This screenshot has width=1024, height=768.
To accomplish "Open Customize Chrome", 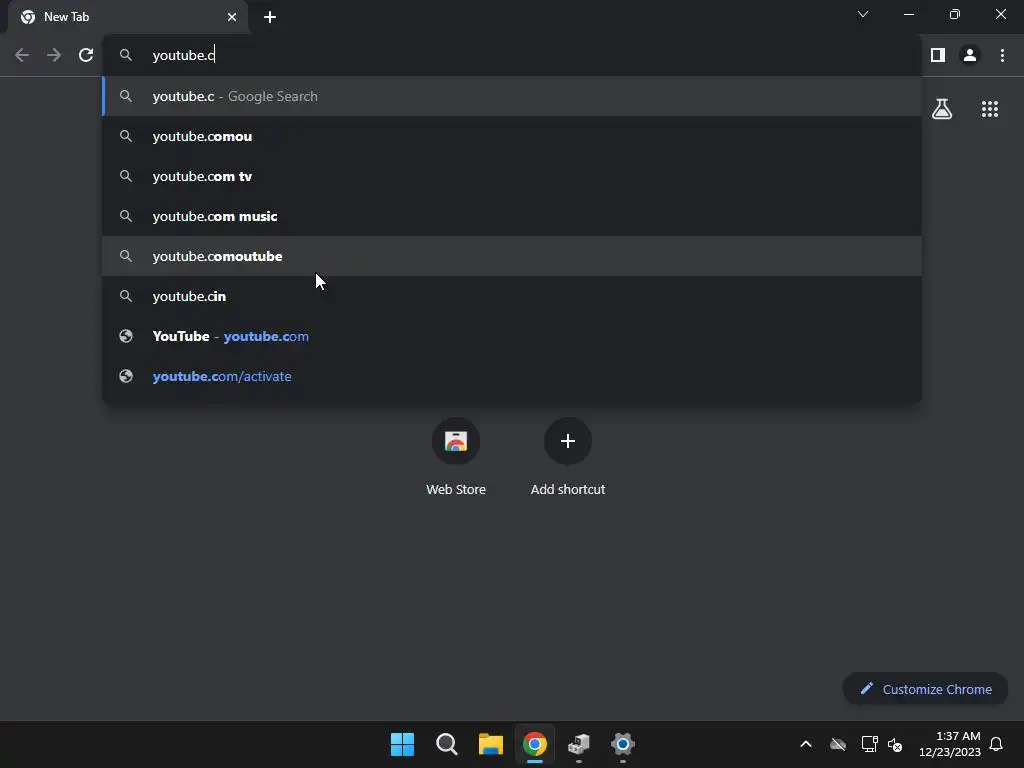I will click(925, 689).
